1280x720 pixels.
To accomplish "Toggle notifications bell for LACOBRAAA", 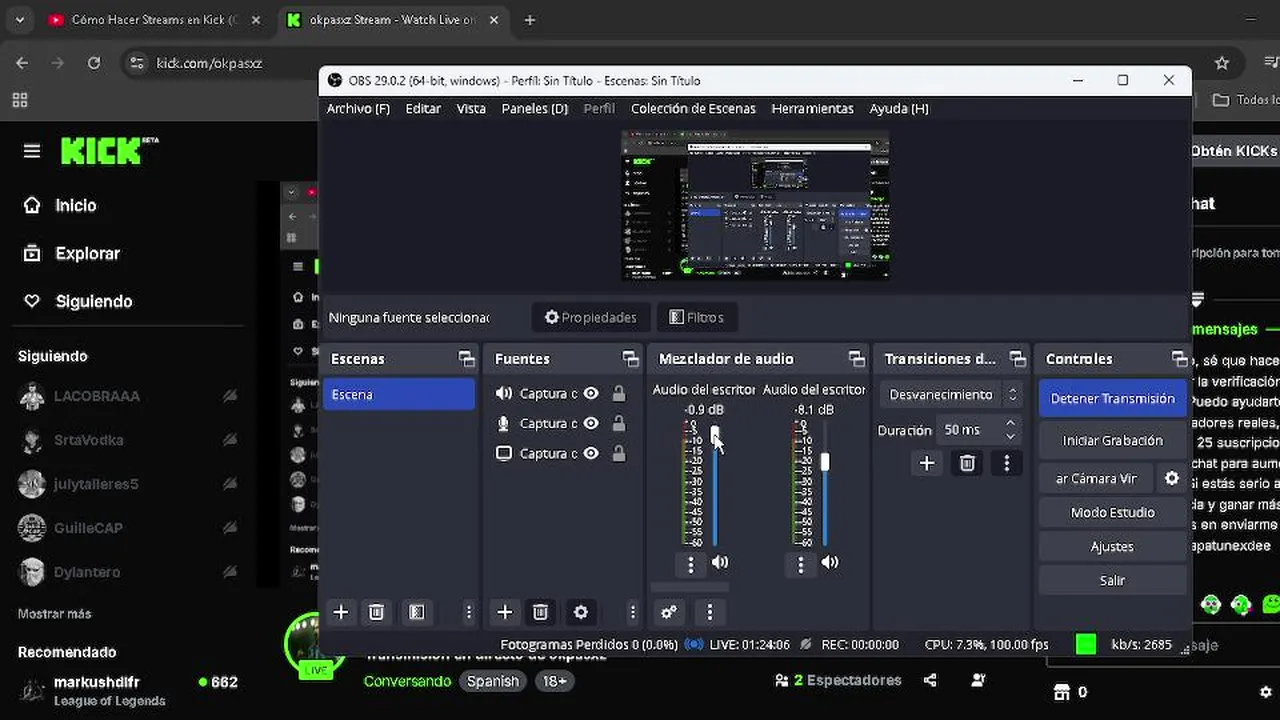I will coord(230,396).
